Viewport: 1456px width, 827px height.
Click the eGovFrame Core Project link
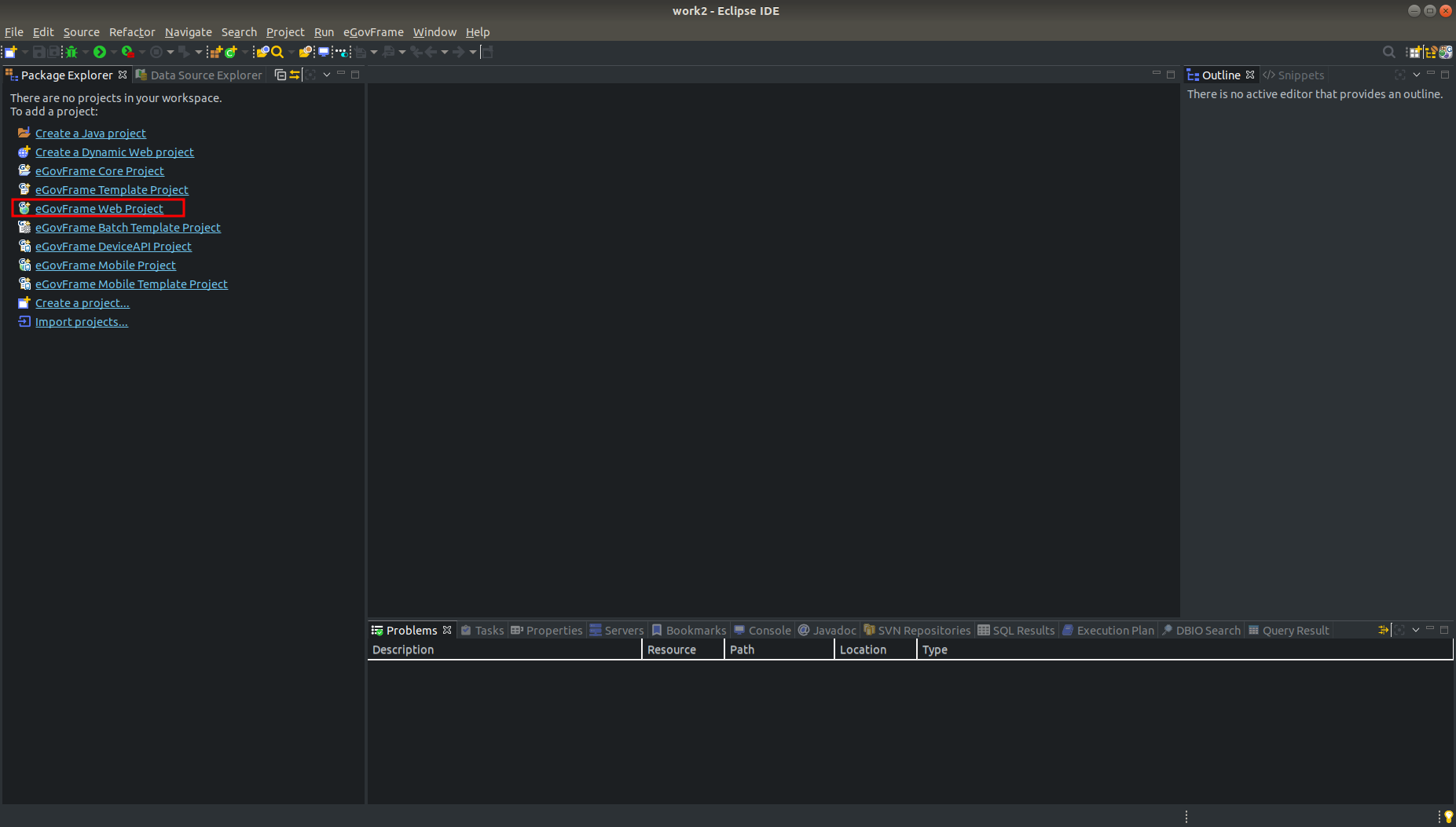(100, 171)
